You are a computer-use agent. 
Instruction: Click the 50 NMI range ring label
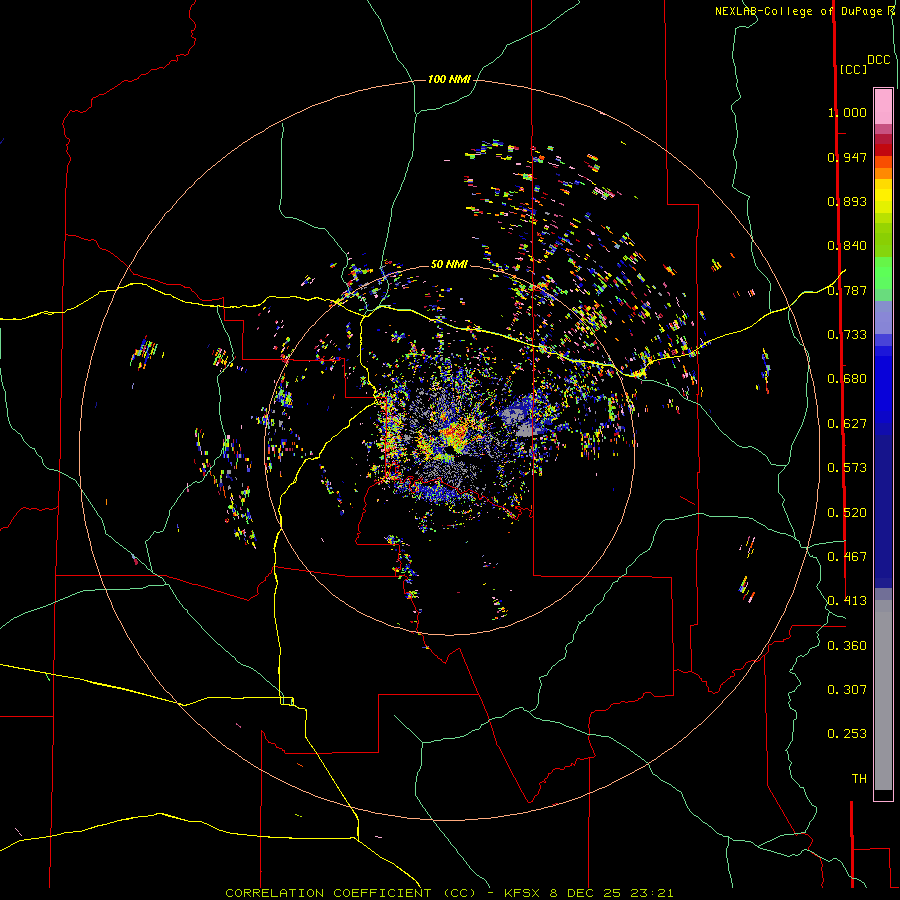(449, 264)
